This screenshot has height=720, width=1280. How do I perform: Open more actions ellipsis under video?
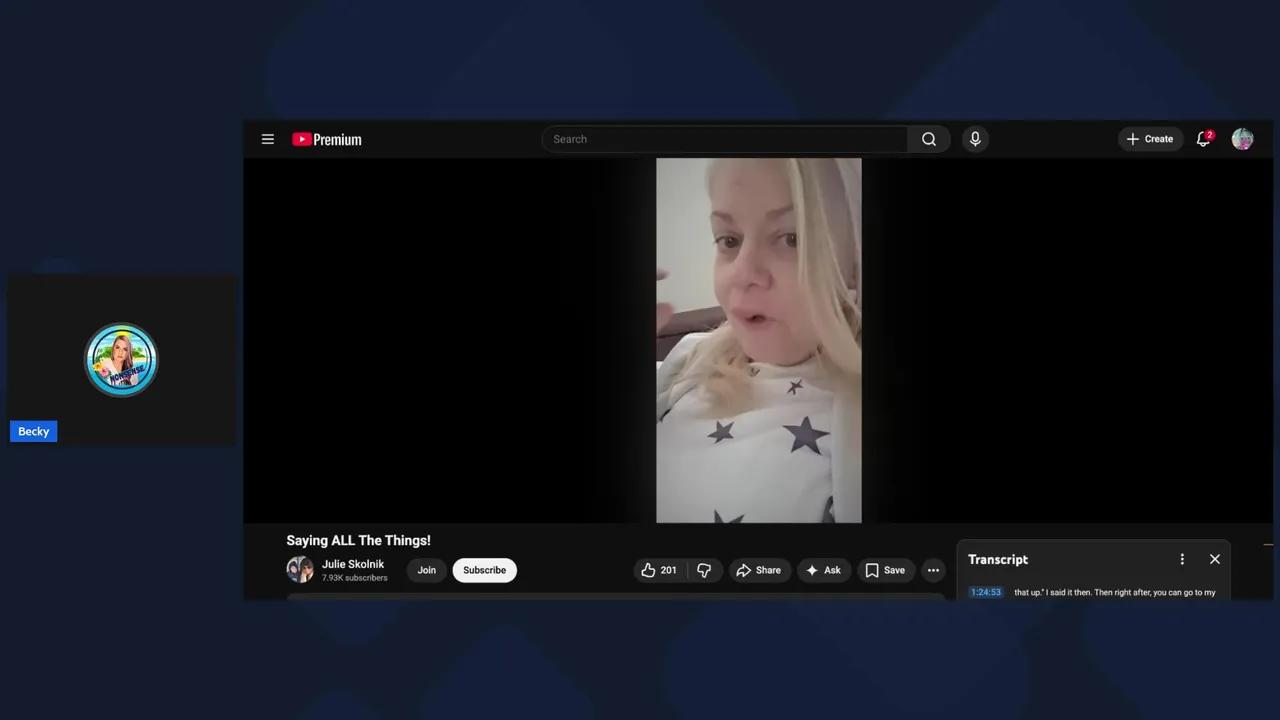933,570
